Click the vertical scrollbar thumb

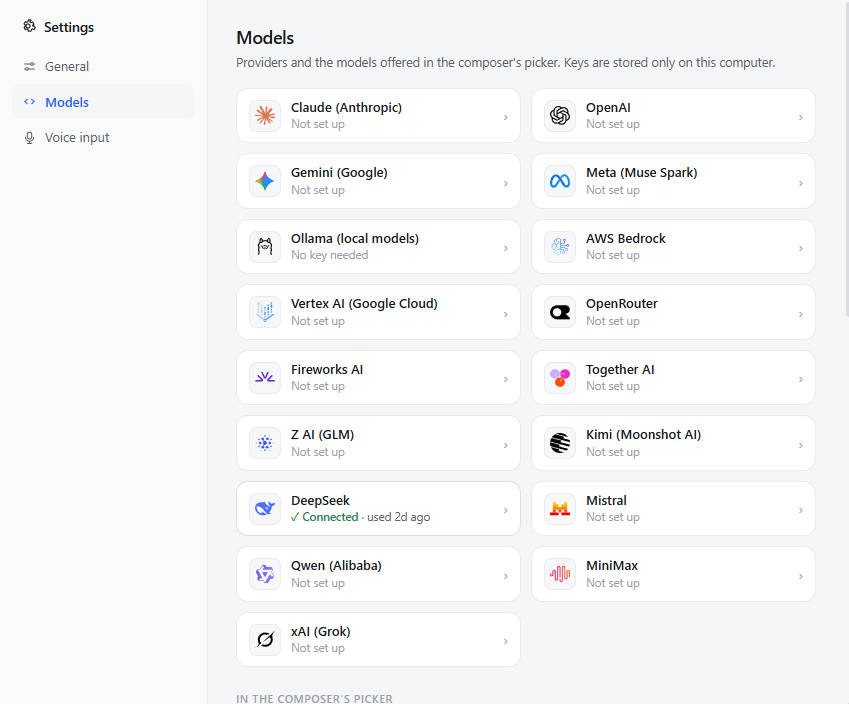[847, 160]
